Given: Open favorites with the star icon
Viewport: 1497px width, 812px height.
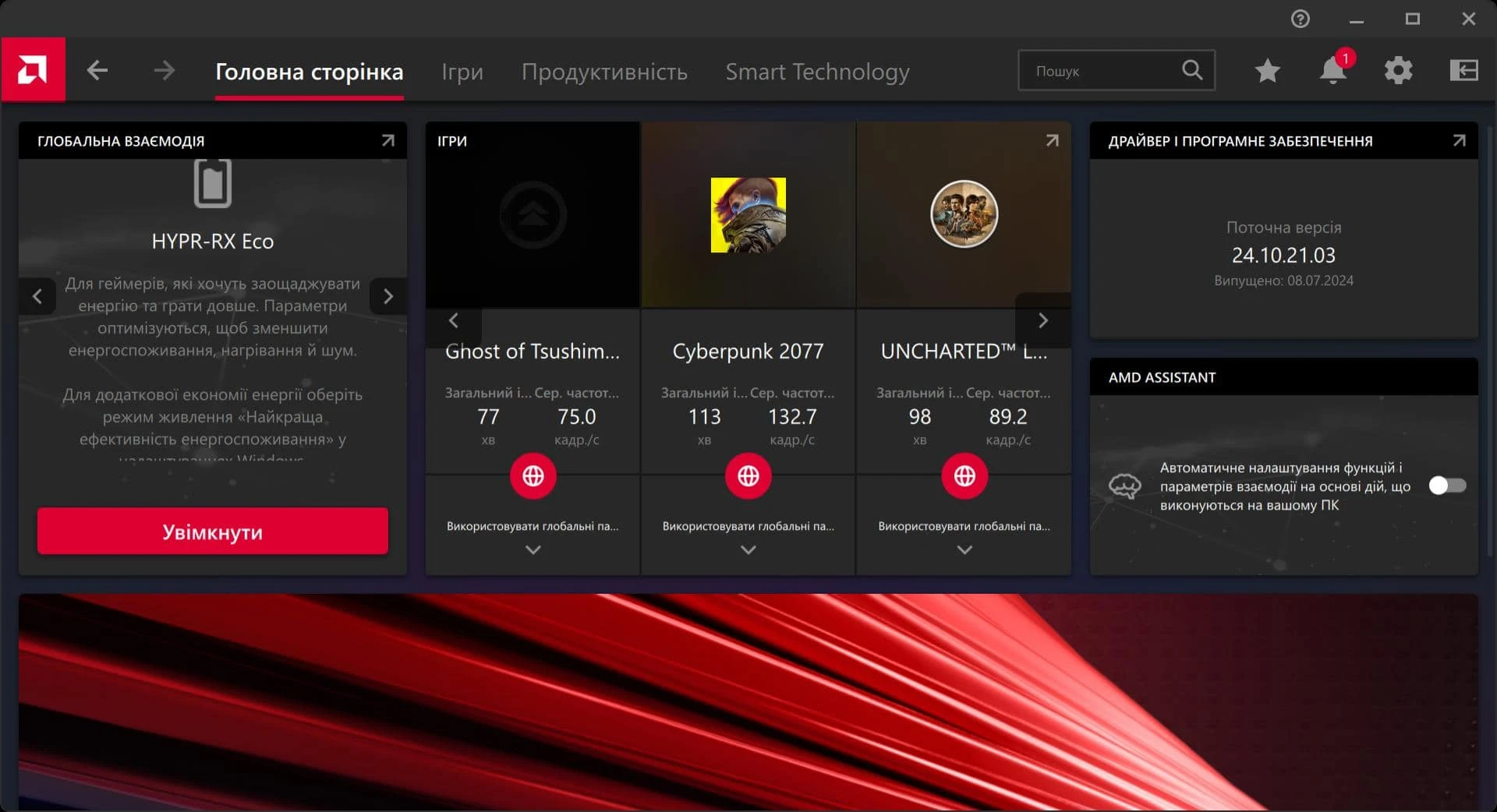Looking at the screenshot, I should click(x=1268, y=71).
